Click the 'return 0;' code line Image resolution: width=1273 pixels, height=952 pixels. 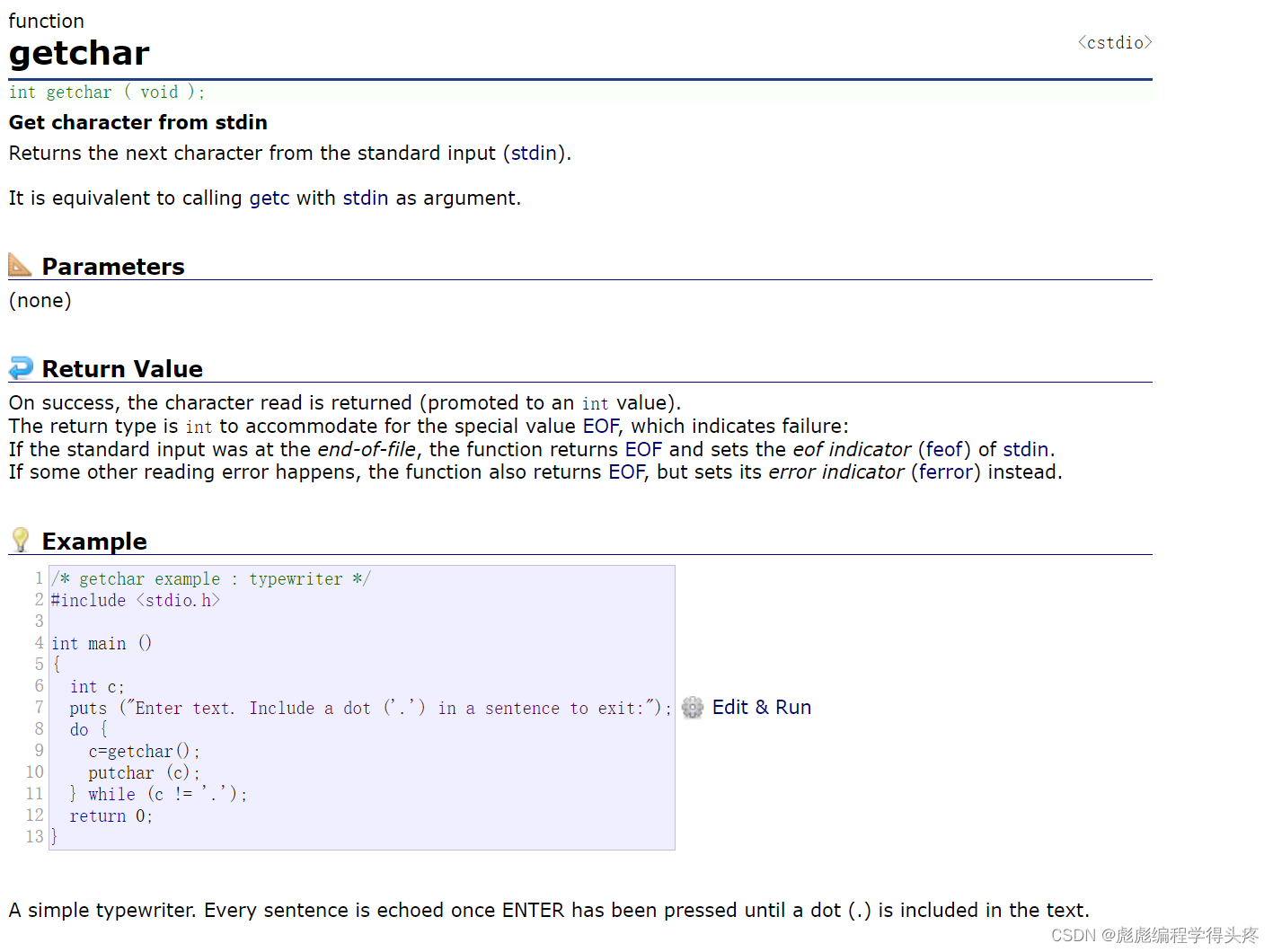coord(111,816)
